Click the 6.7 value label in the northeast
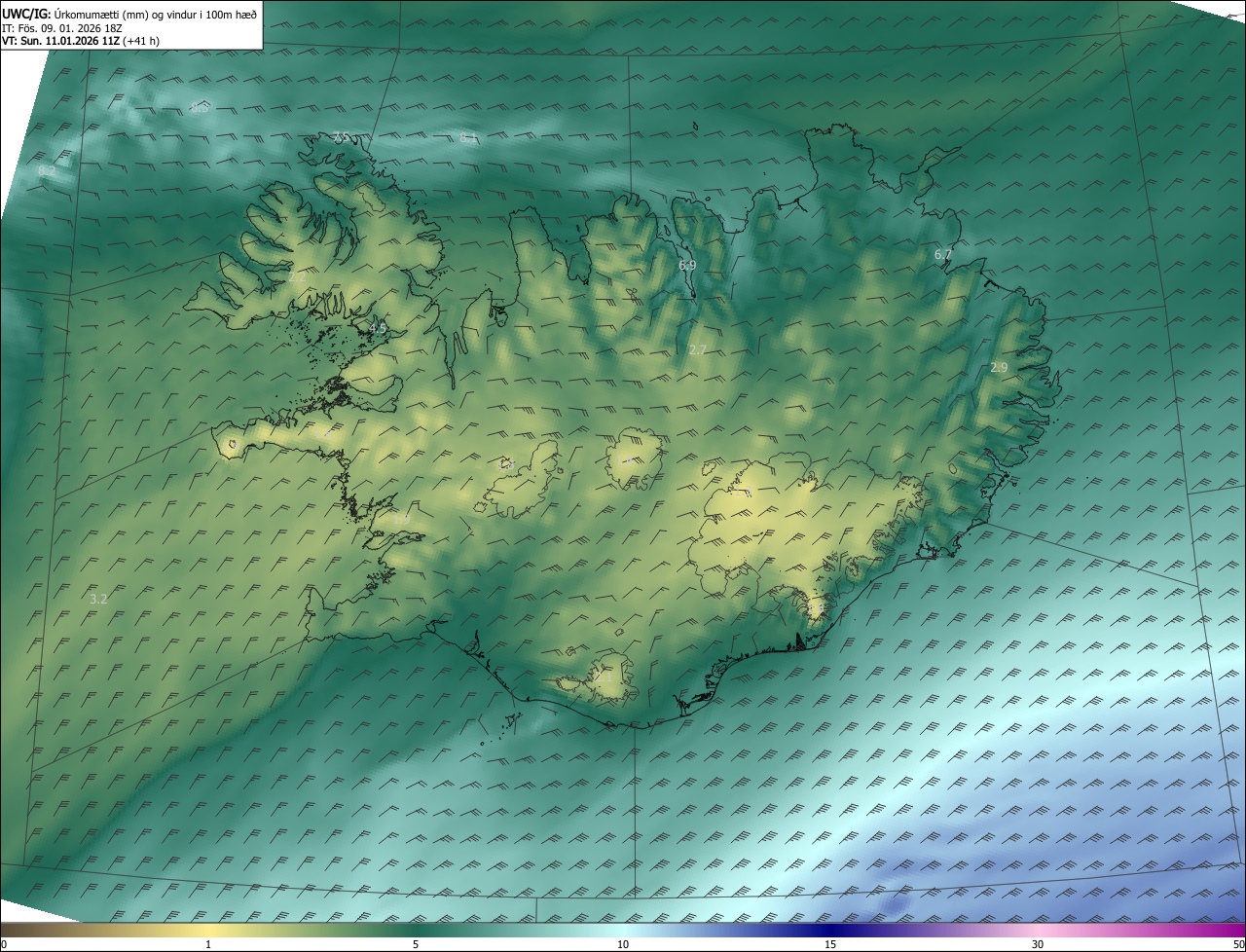The image size is (1246, 952). point(943,255)
